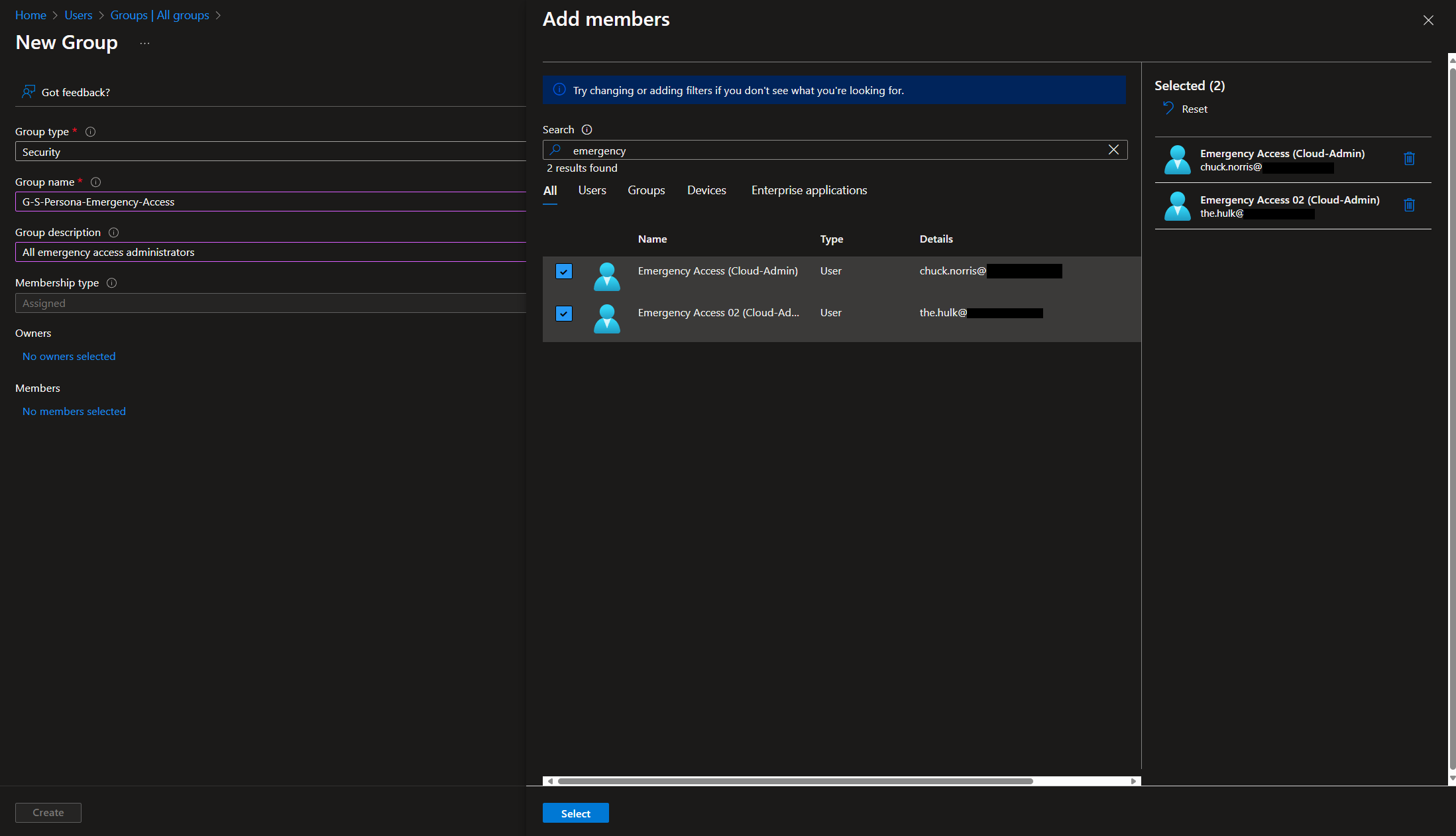
Task: Show Membership type info tooltip
Action: tap(112, 283)
